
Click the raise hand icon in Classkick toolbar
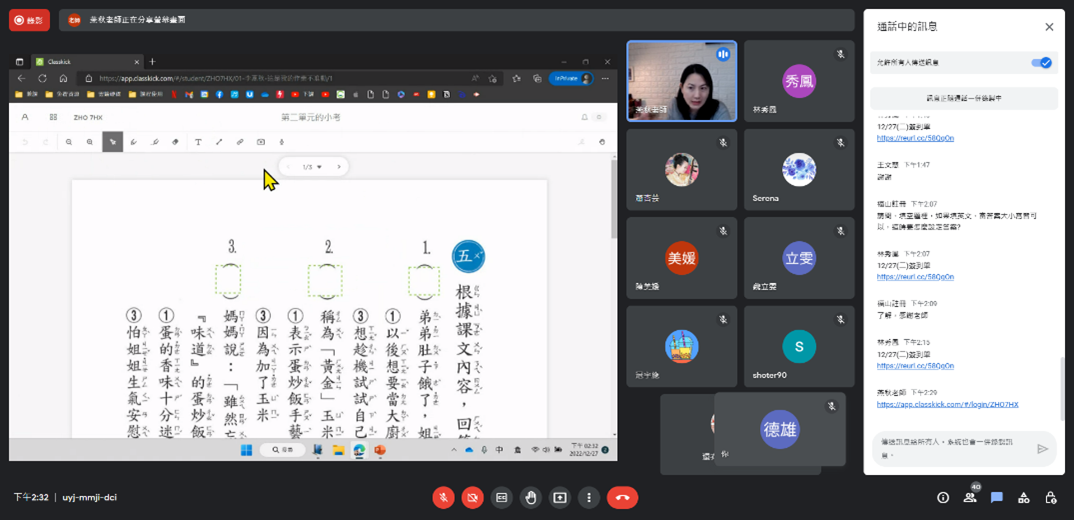(603, 142)
